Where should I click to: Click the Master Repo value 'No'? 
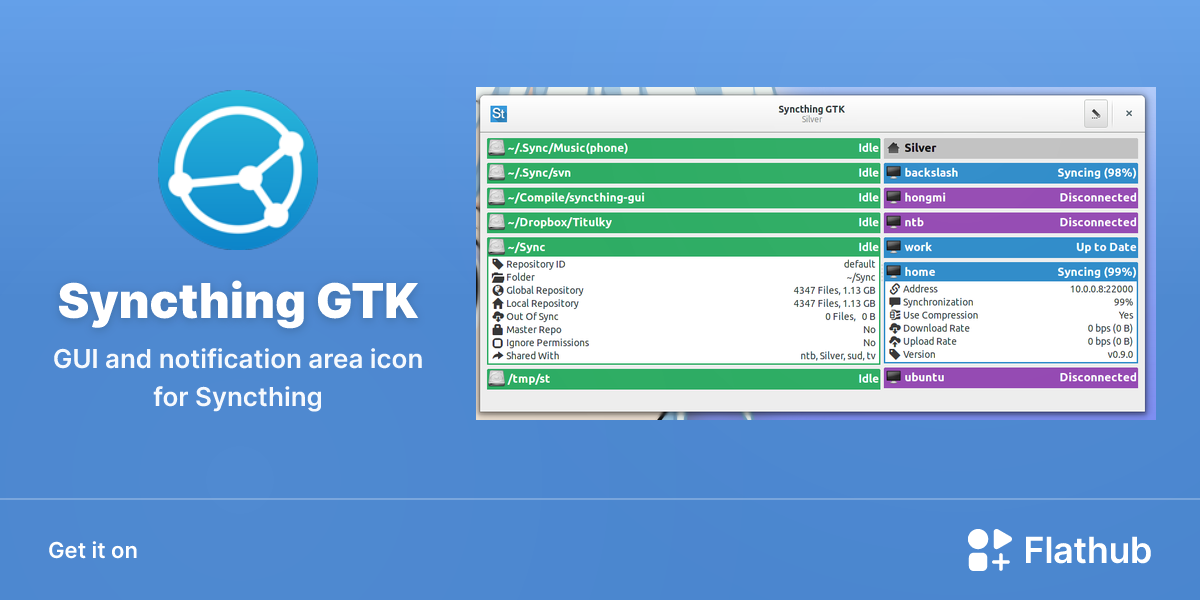click(x=869, y=329)
